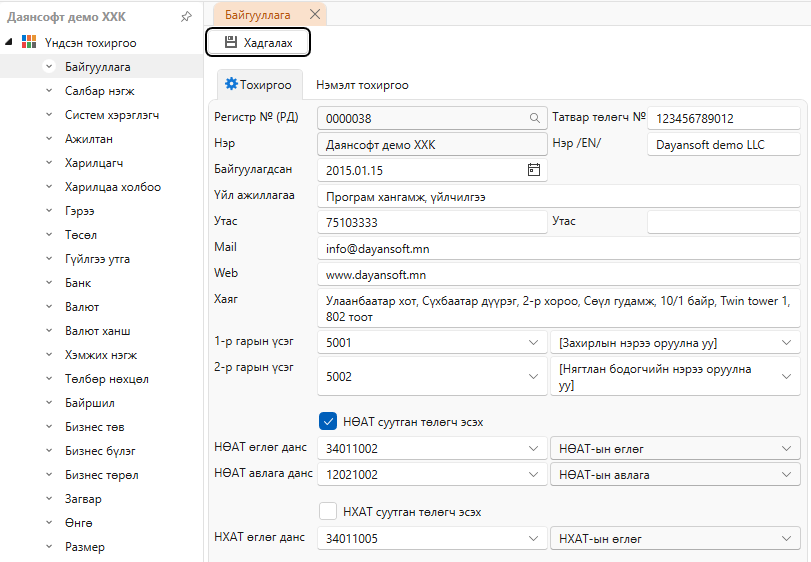Open Гэрээ in the sidebar

[x=80, y=210]
